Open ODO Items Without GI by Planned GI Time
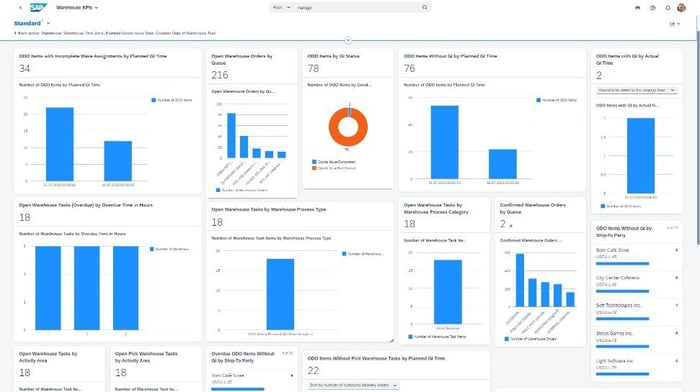The image size is (700, 392). [492, 63]
